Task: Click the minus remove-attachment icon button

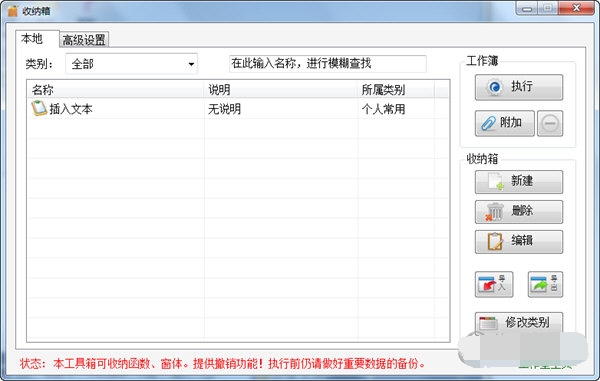Action: (550, 123)
